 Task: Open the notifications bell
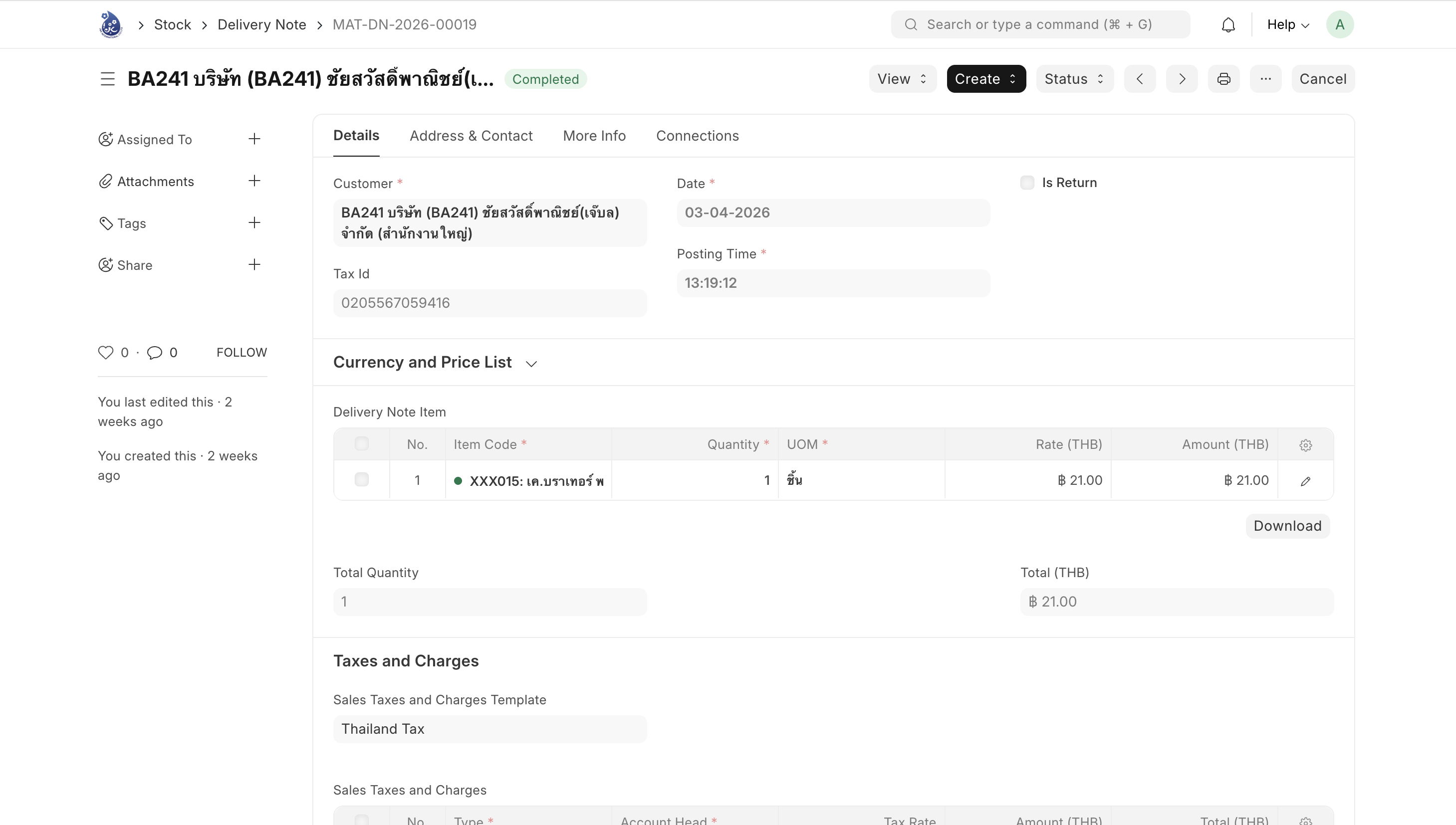1227,25
